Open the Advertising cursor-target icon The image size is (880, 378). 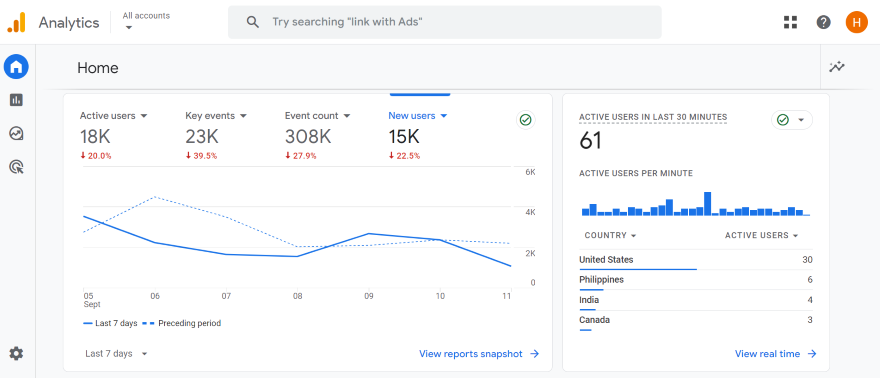(16, 167)
